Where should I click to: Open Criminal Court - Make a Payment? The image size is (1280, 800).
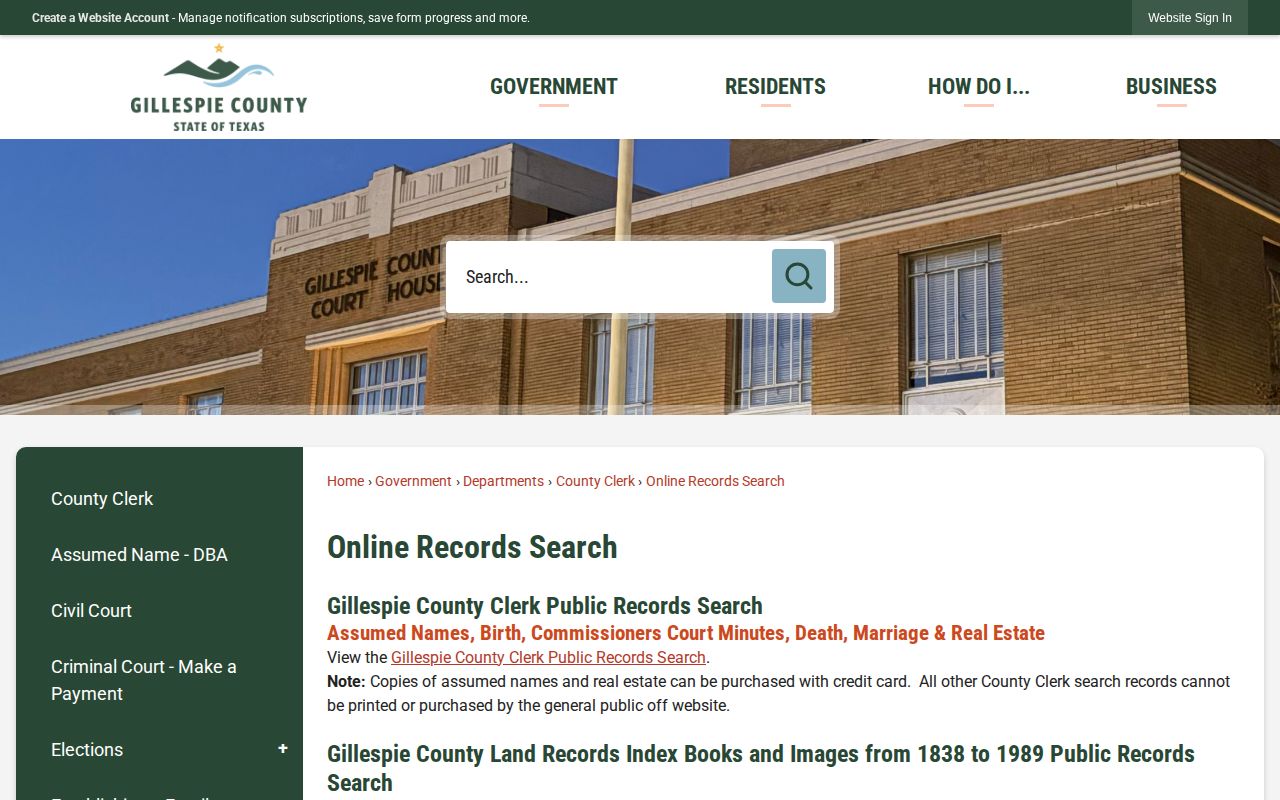(144, 680)
